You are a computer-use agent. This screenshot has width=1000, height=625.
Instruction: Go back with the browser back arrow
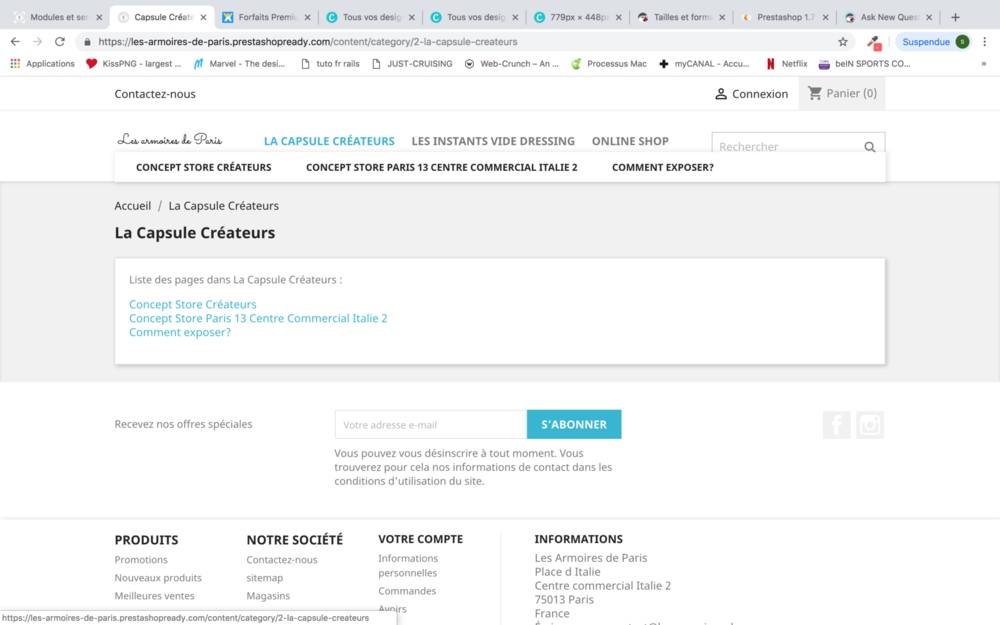pos(15,41)
